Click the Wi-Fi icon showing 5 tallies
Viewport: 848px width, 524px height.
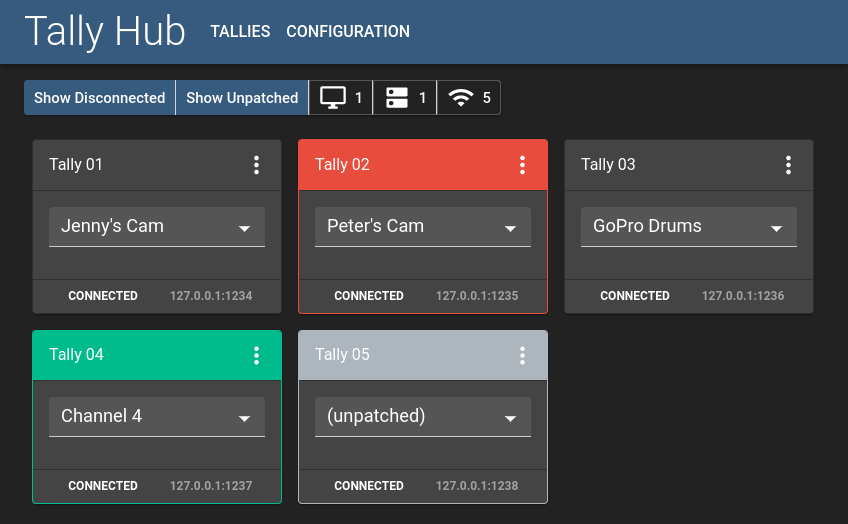click(460, 98)
